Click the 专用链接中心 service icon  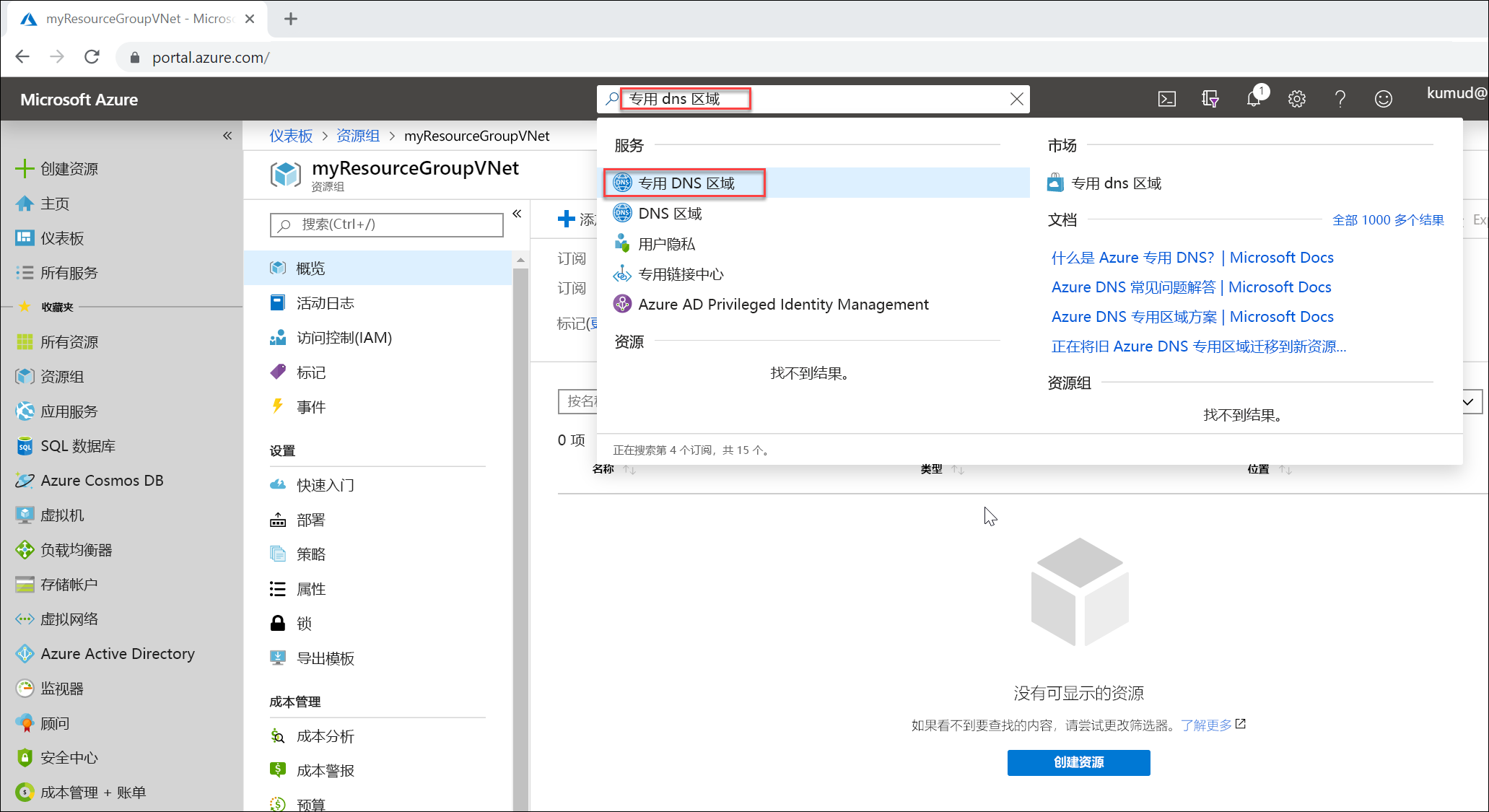point(622,273)
